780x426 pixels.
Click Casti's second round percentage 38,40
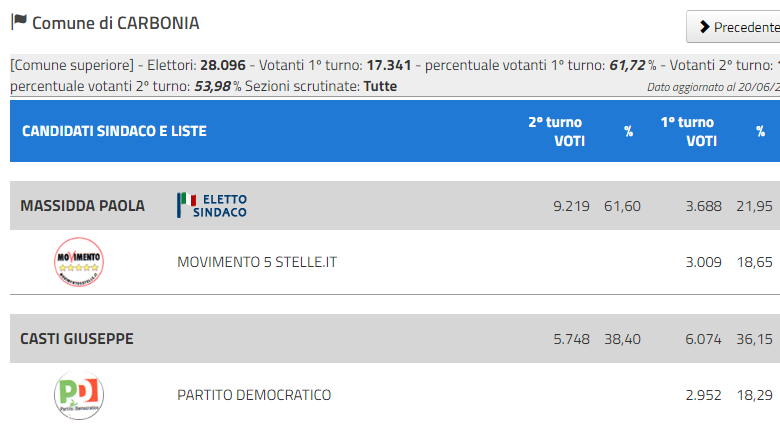click(622, 339)
